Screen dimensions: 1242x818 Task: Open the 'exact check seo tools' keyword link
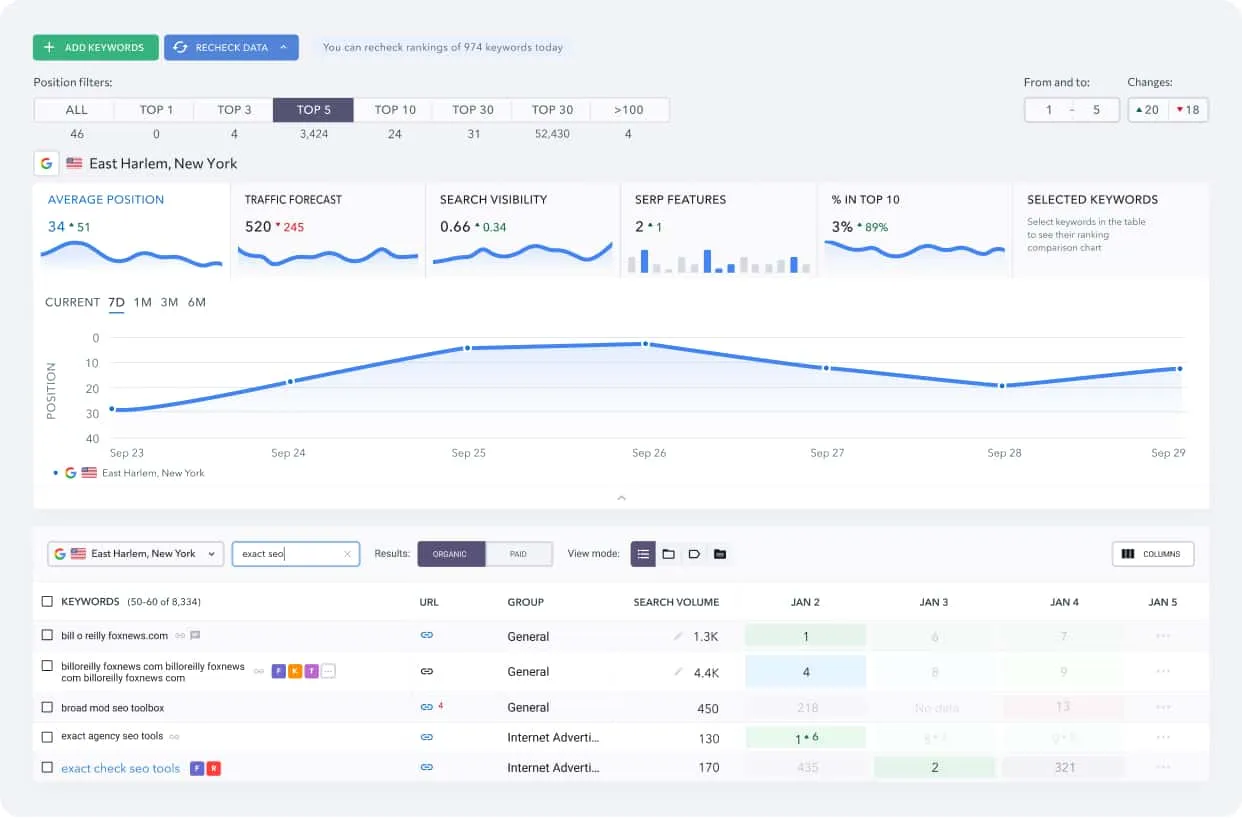(x=120, y=768)
